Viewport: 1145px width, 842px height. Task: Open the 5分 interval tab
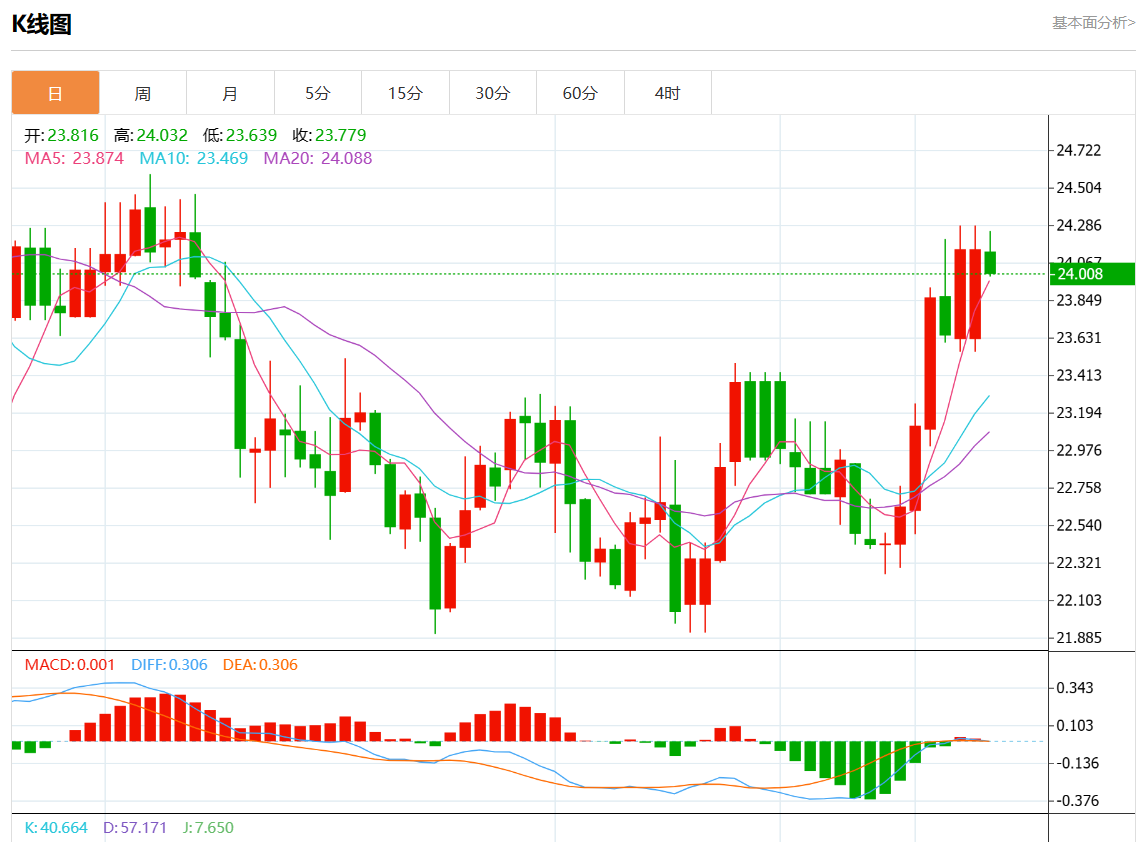(x=318, y=93)
